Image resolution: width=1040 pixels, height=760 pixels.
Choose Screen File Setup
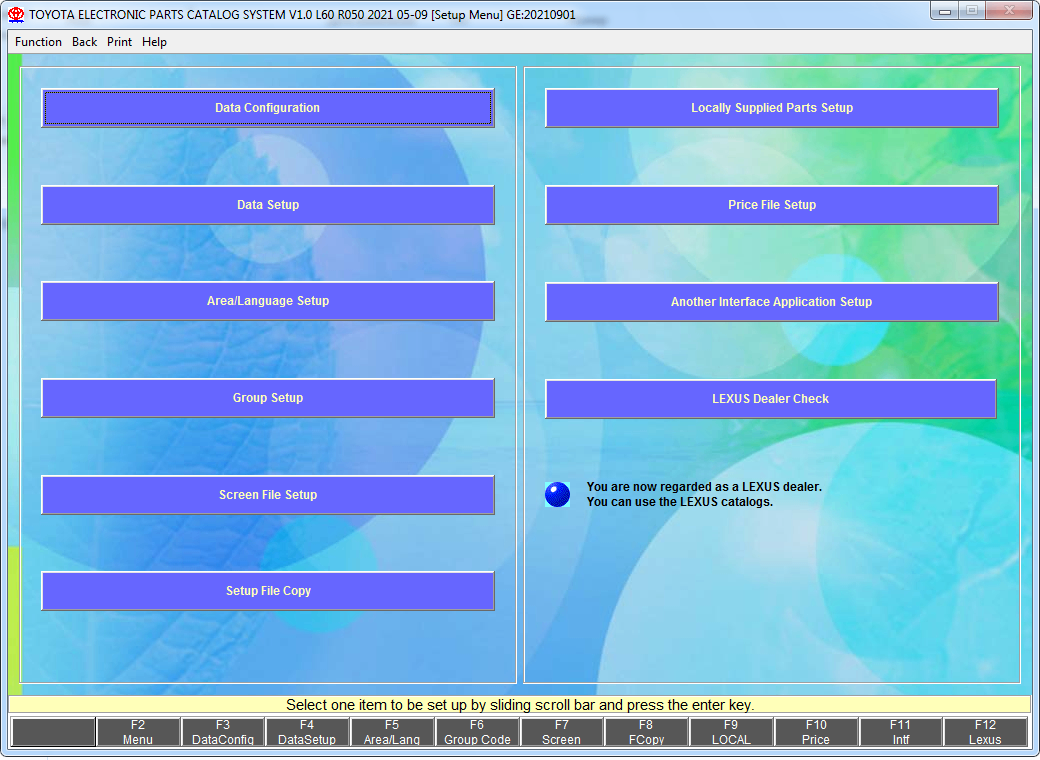pyautogui.click(x=268, y=495)
